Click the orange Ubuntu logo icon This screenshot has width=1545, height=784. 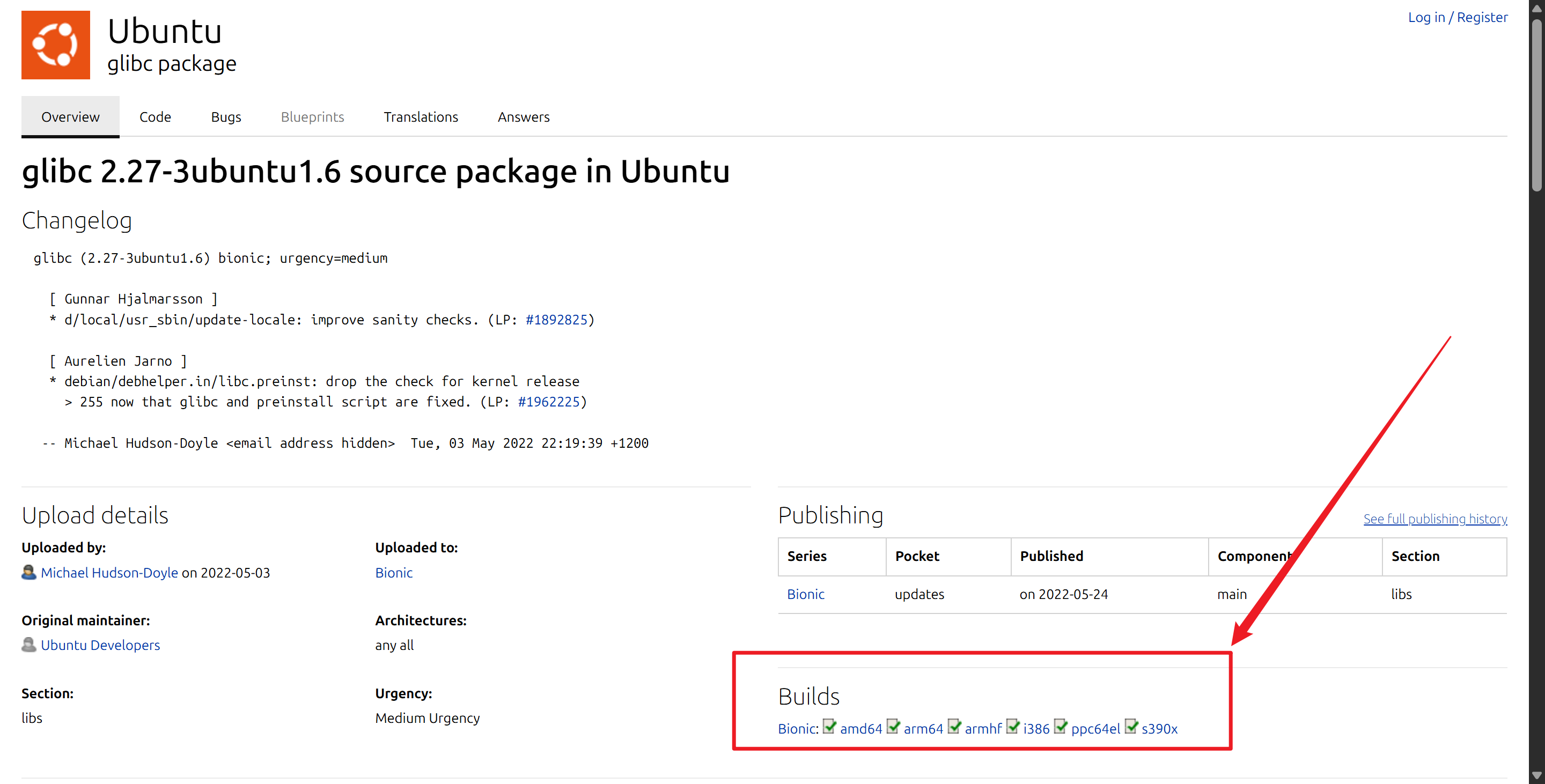click(56, 45)
